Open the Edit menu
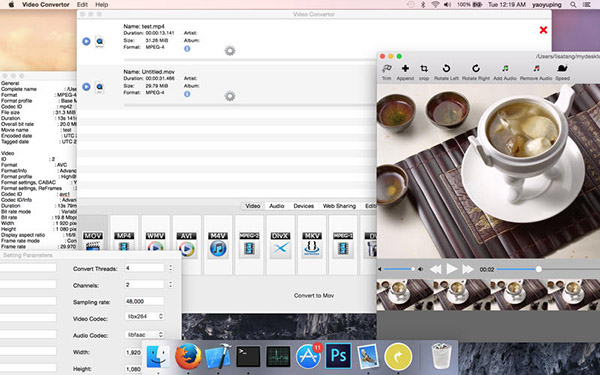 pos(82,5)
